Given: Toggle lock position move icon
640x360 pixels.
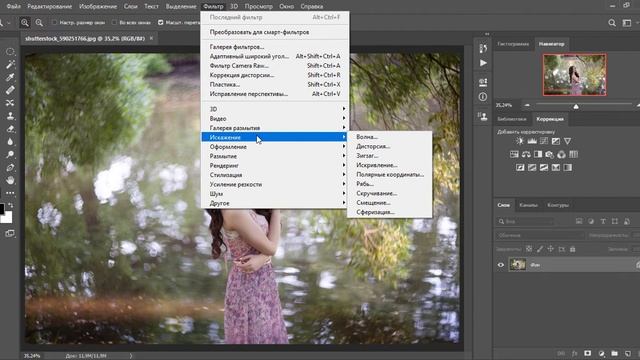Looking at the screenshot, I should tap(551, 249).
